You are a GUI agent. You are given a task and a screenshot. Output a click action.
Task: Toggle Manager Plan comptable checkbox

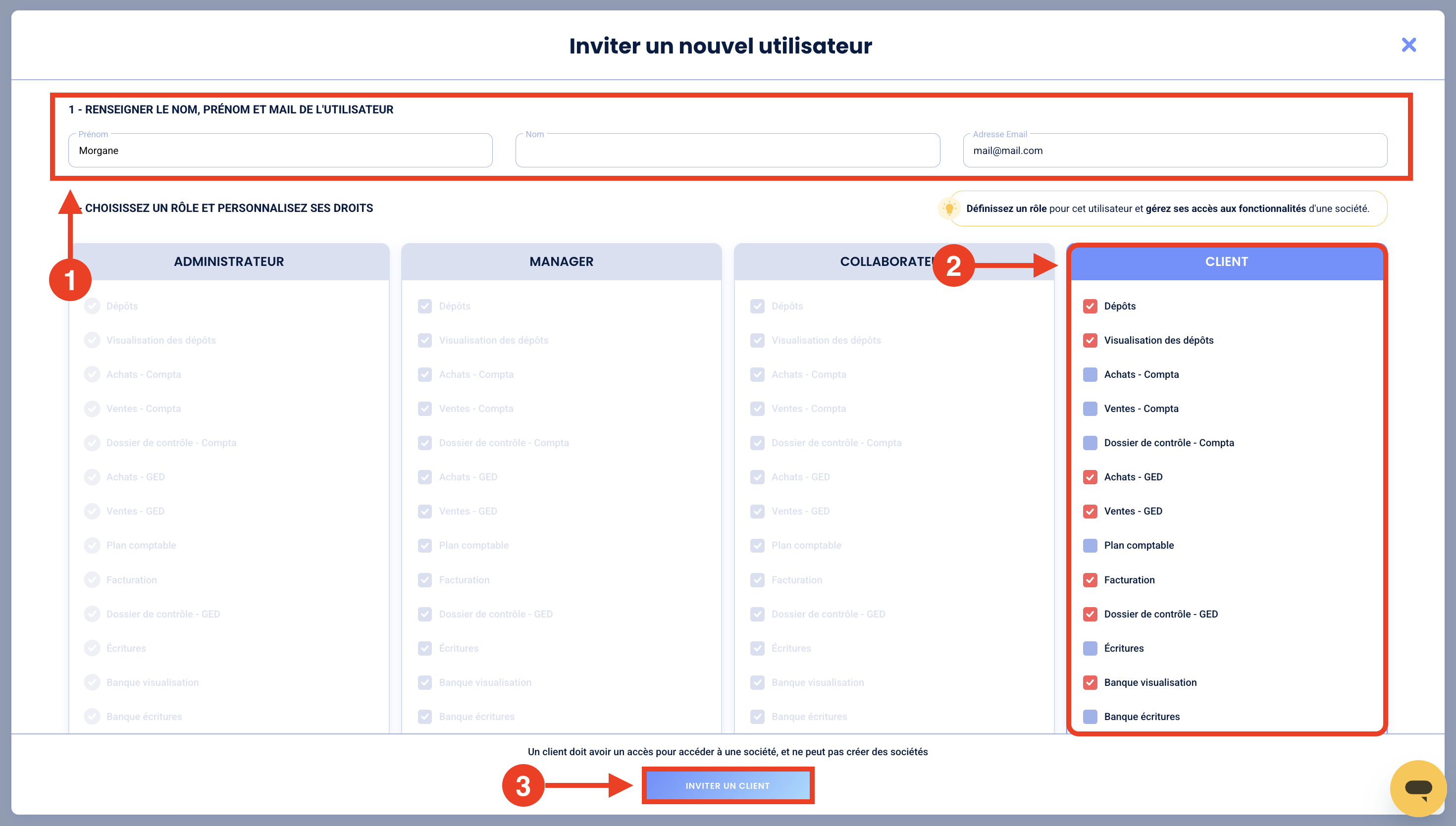pyautogui.click(x=425, y=546)
